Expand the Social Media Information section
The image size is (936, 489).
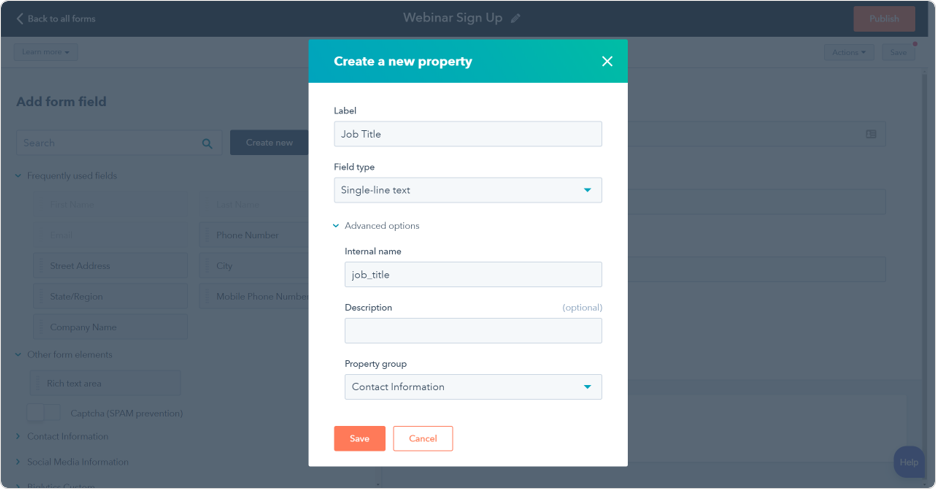[x=18, y=462]
